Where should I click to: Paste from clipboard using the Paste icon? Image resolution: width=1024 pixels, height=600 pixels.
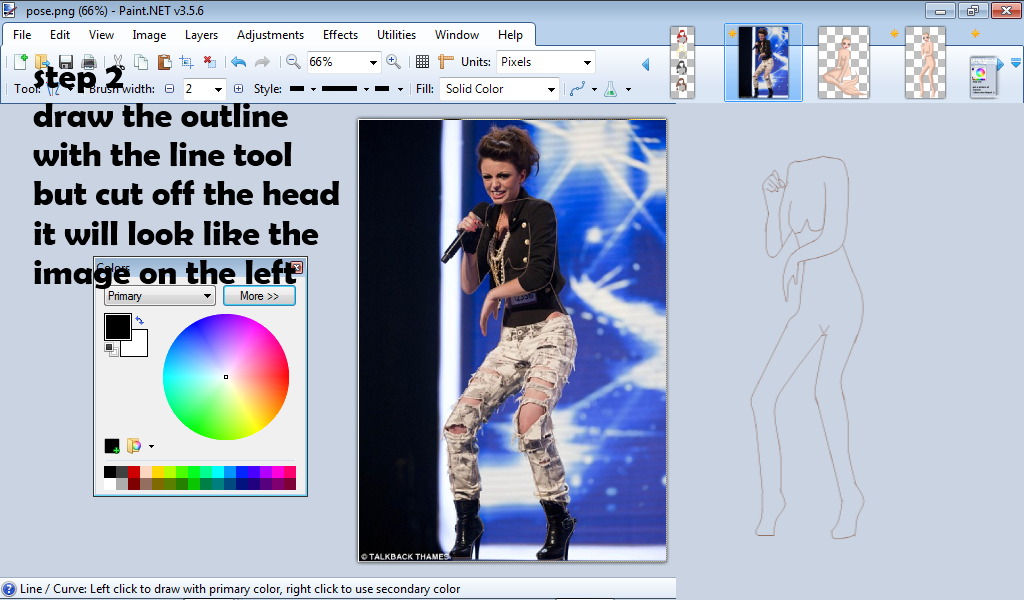(164, 62)
